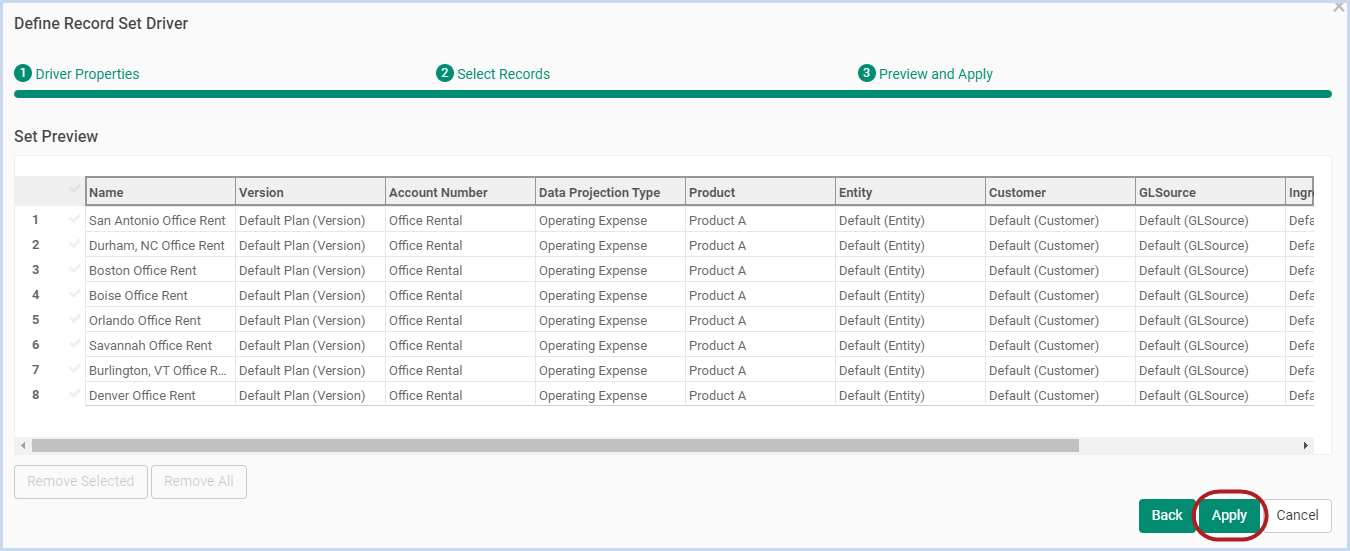Click the horizontal scrollbar thumb
This screenshot has width=1350, height=551.
[555, 445]
